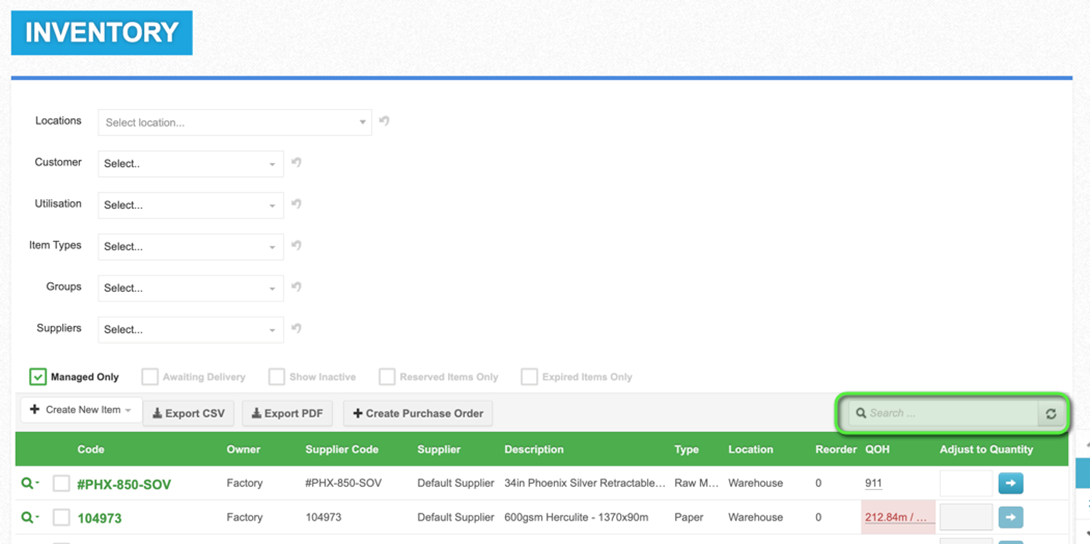Viewport: 1090px width, 544px height.
Task: Click the Export CSV button
Action: click(188, 413)
